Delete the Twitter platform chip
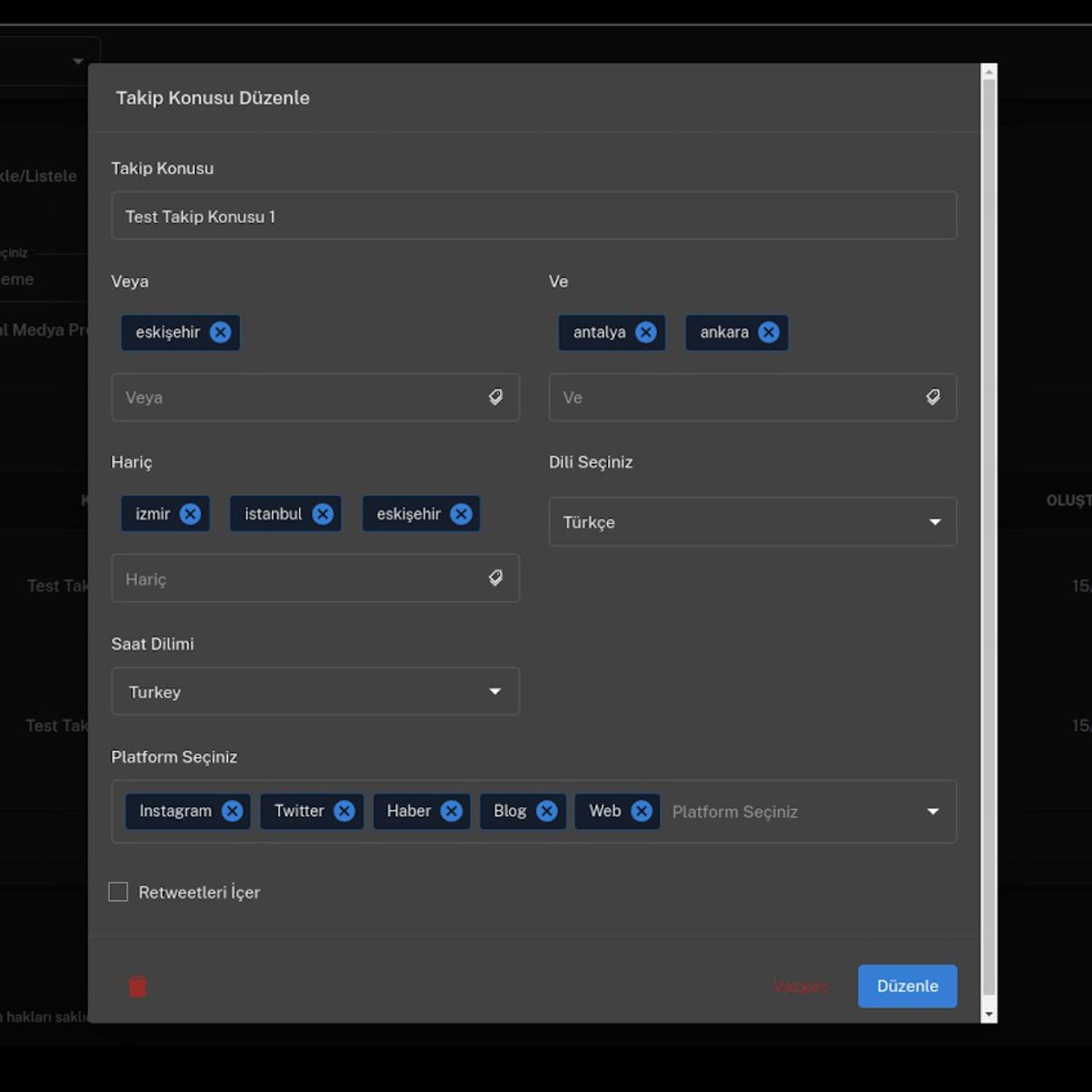Screen dimensions: 1092x1092 [344, 811]
